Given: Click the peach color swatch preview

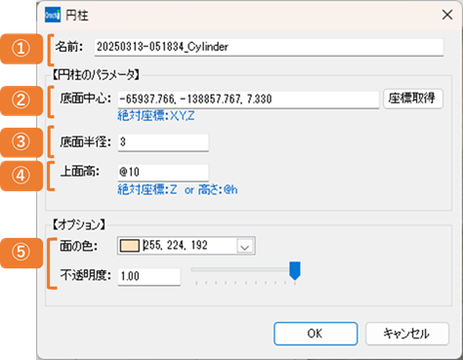Looking at the screenshot, I should pos(129,246).
